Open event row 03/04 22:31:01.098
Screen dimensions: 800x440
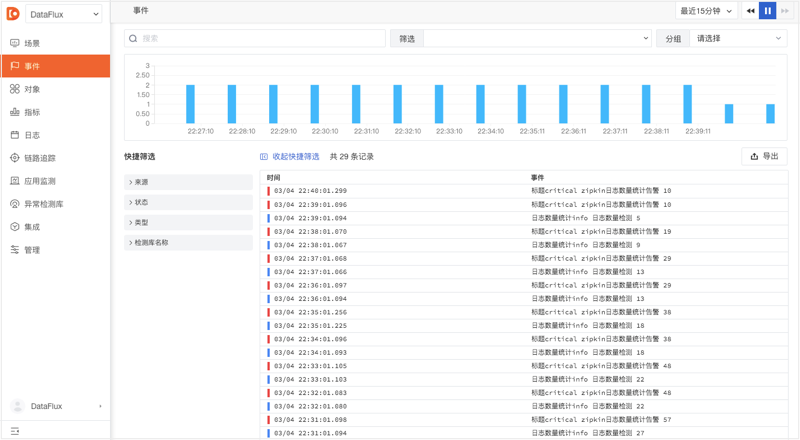point(524,420)
